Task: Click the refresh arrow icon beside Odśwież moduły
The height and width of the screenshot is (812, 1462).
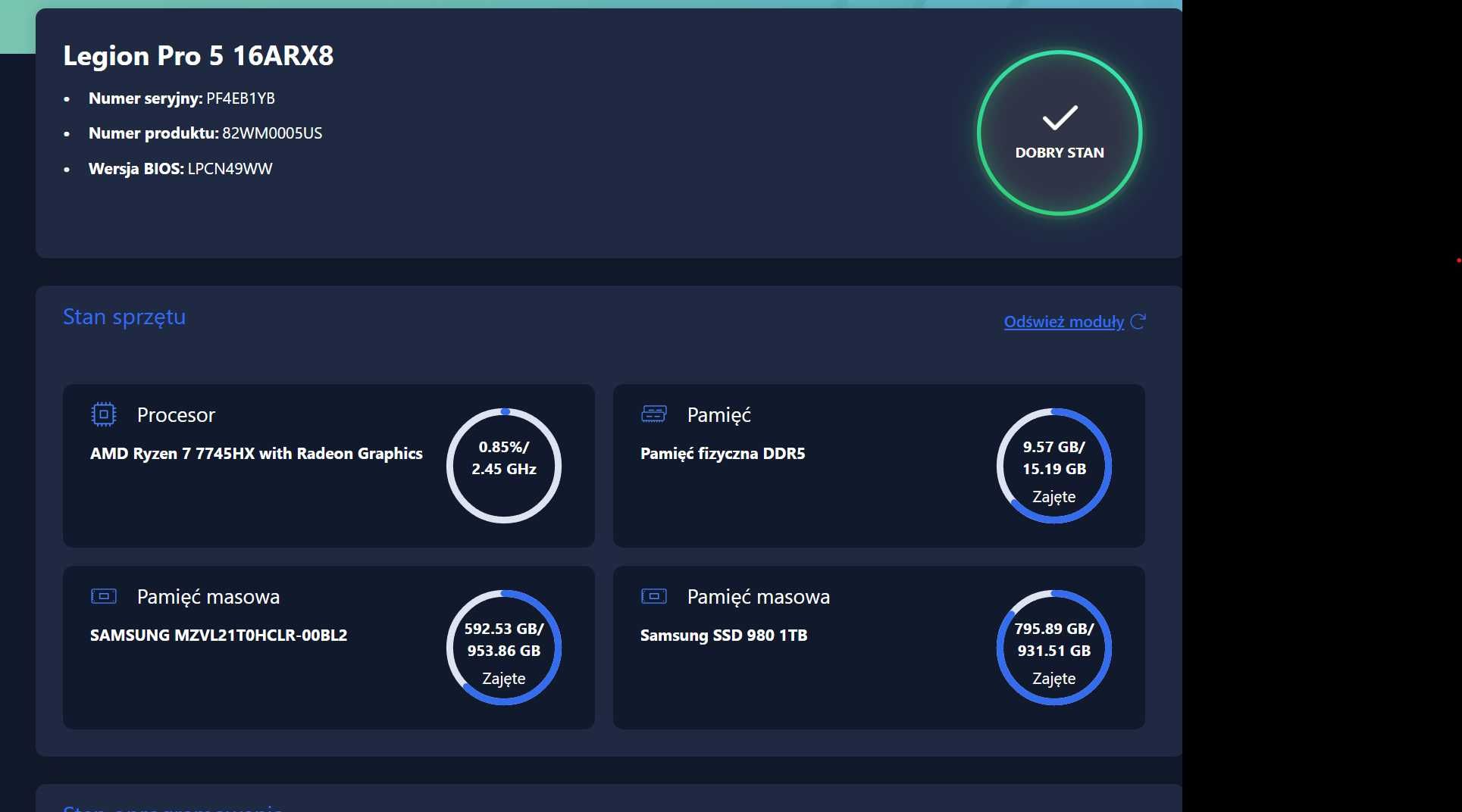Action: (1138, 322)
